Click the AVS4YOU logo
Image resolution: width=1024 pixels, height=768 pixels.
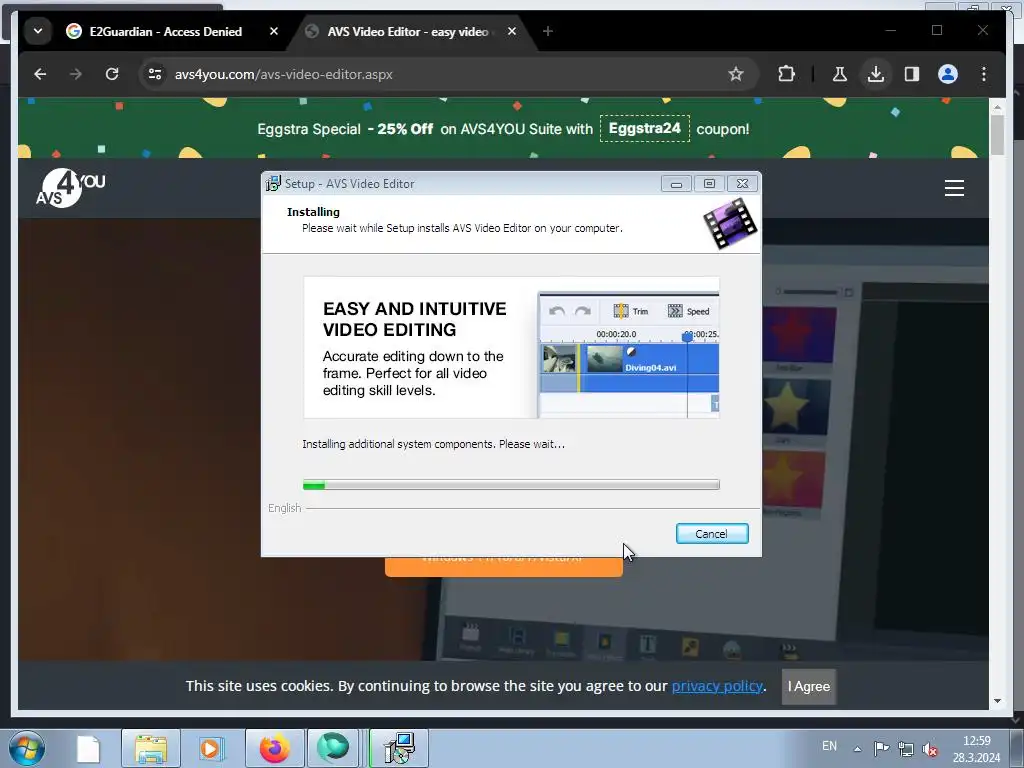pyautogui.click(x=70, y=188)
